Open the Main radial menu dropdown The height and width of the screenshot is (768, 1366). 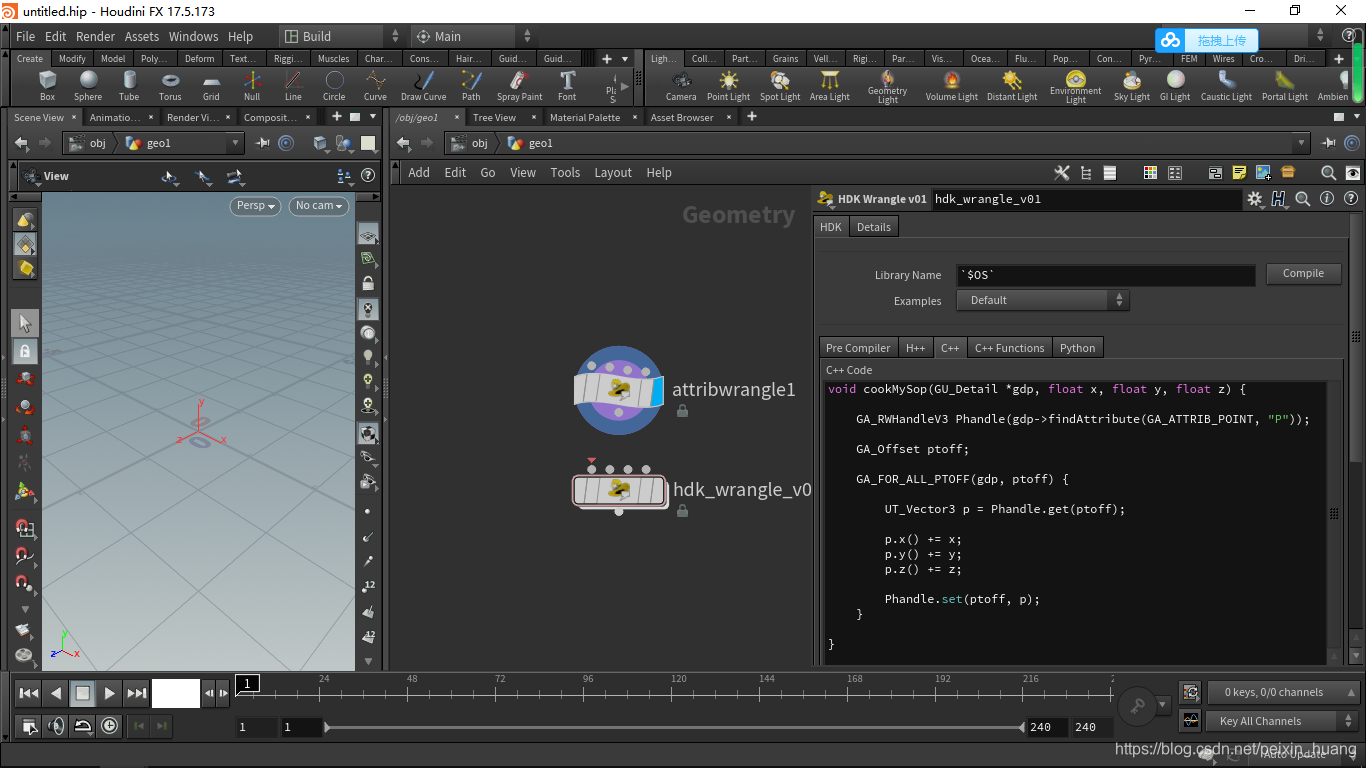(473, 36)
